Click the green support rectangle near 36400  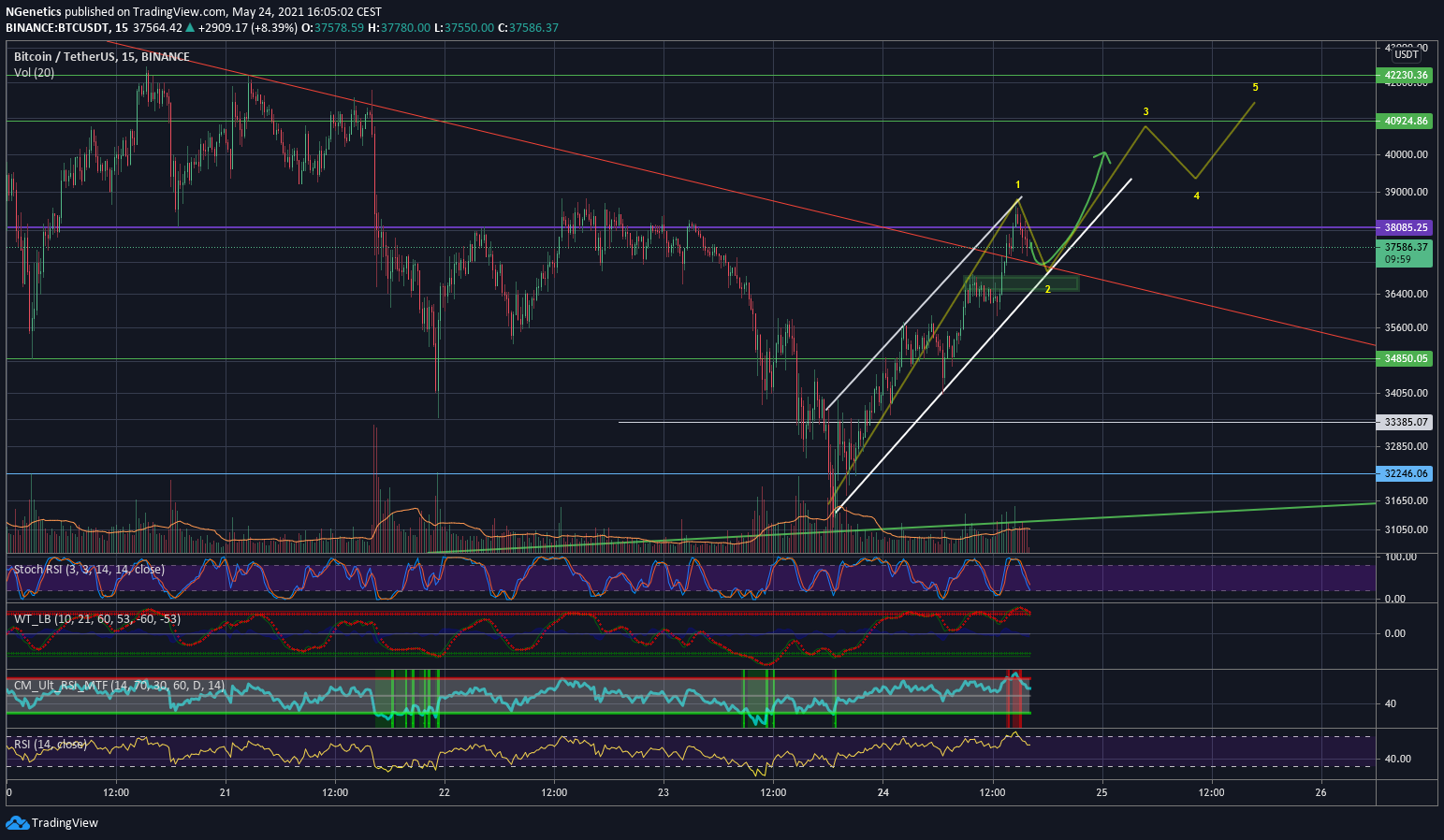(1021, 283)
